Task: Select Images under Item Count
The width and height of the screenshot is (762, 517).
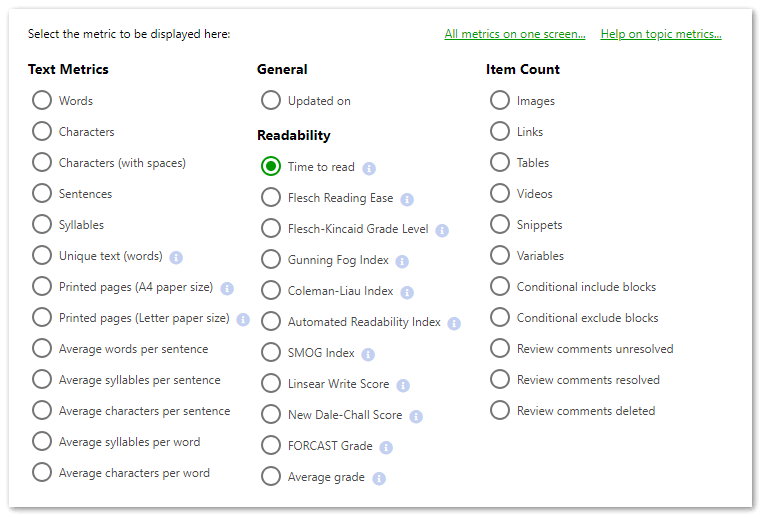Action: pyautogui.click(x=500, y=100)
